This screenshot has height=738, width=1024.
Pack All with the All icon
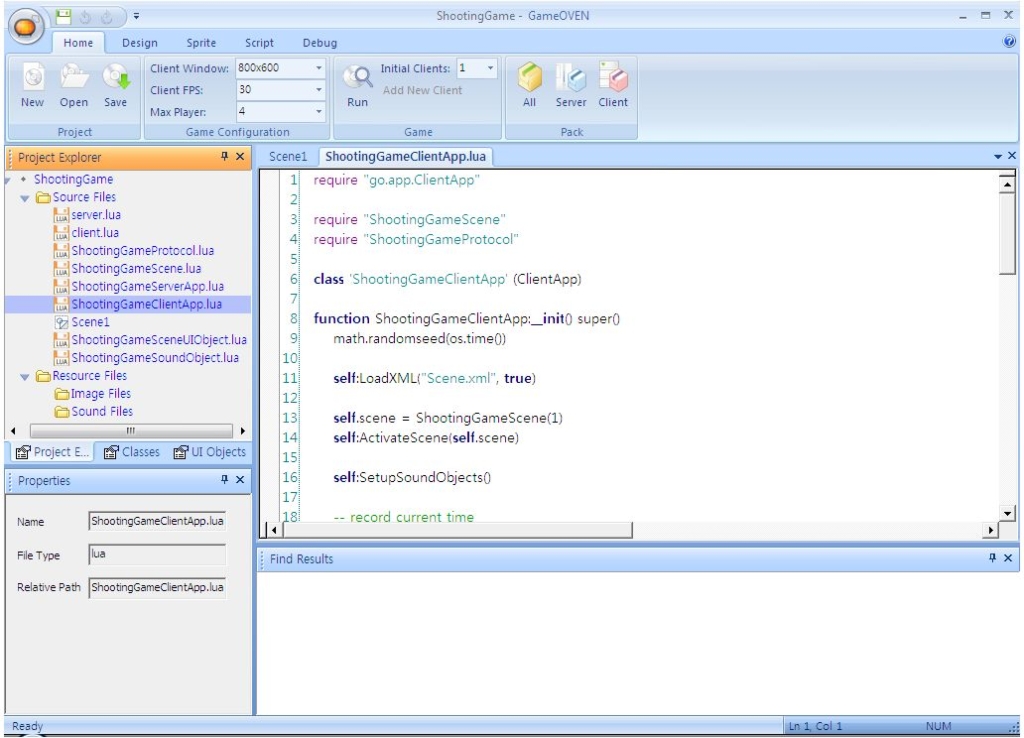530,85
